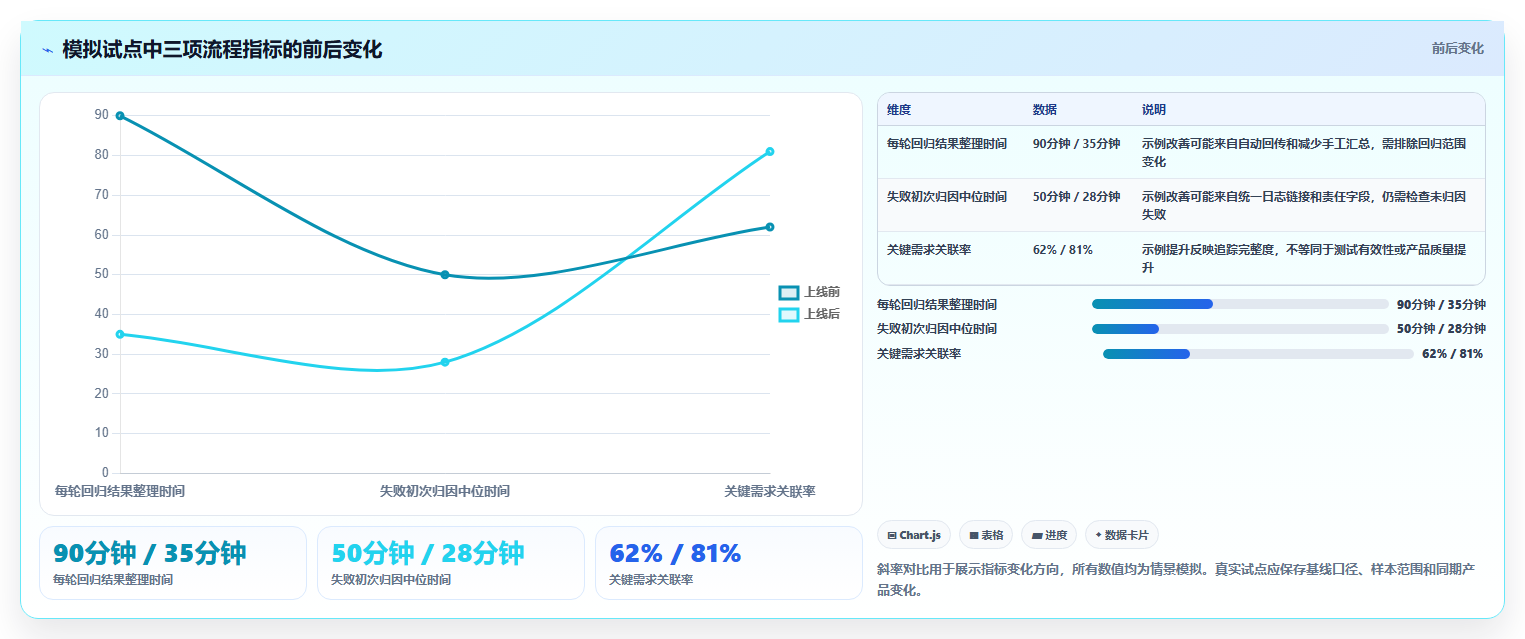This screenshot has width=1525, height=639.
Task: Click the title 模拟试点中三项流程指标的前后变化
Action: (x=222, y=50)
